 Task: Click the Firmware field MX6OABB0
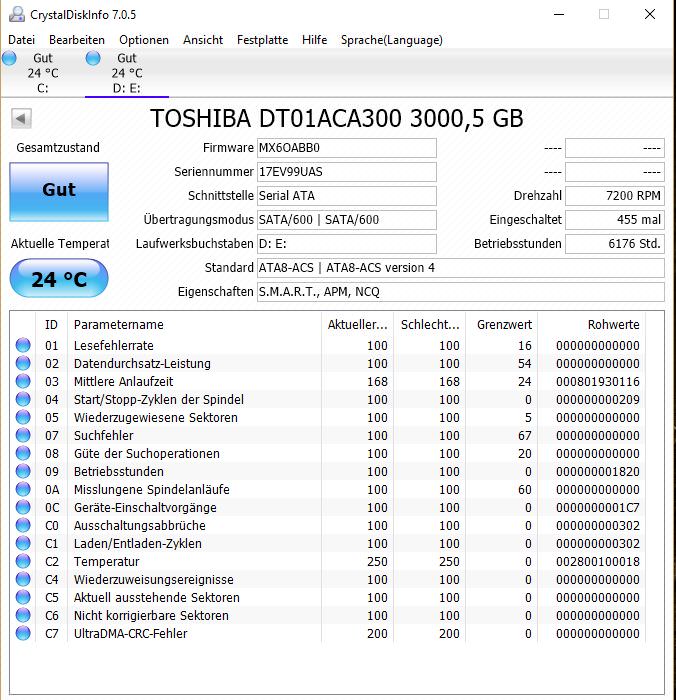[x=346, y=148]
